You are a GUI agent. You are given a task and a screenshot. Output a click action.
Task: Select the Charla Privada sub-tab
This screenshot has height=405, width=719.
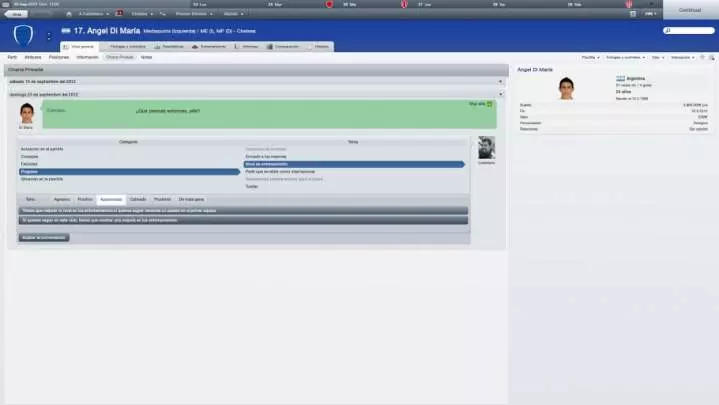(x=120, y=57)
